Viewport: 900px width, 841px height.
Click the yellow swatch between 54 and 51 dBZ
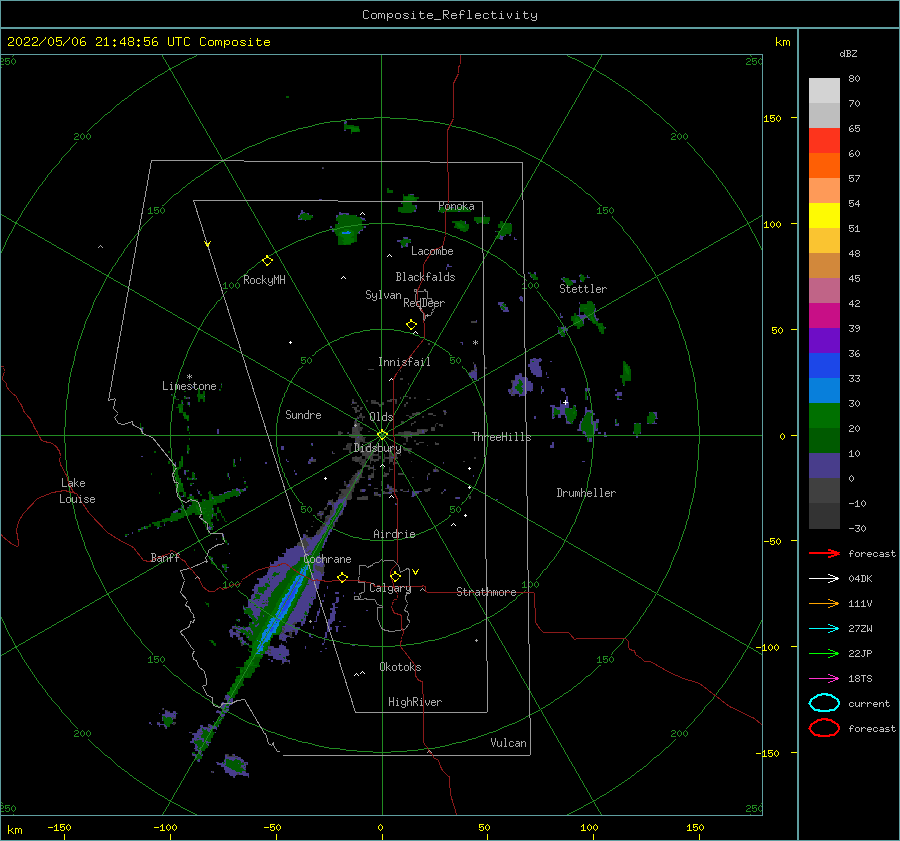point(824,215)
